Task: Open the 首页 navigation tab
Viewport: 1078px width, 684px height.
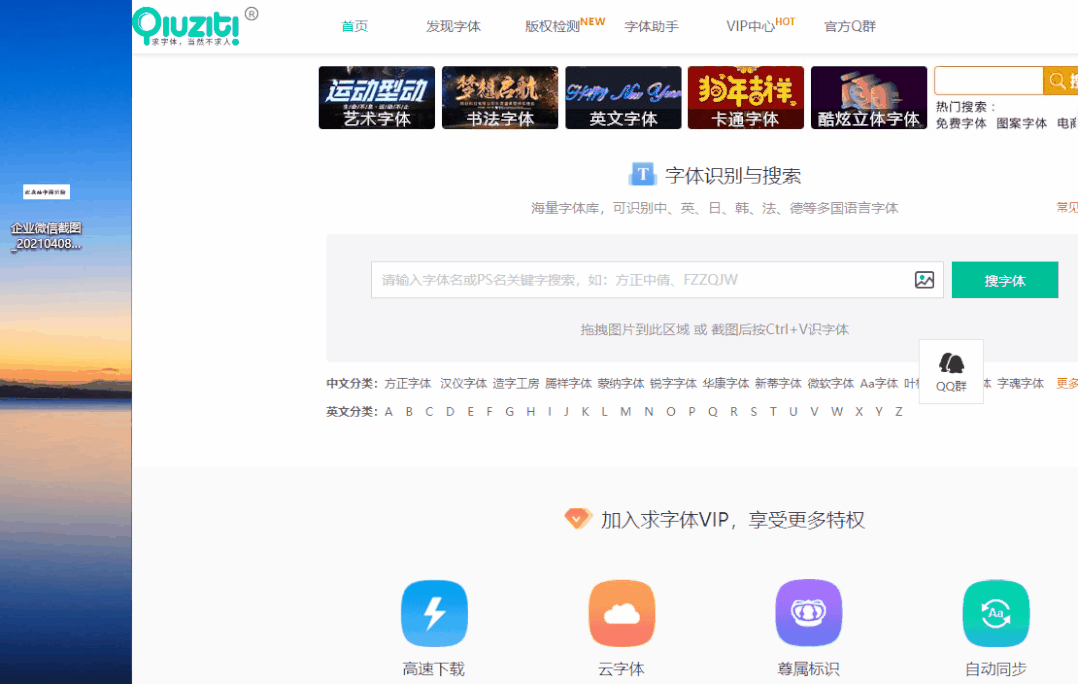Action: 355,26
